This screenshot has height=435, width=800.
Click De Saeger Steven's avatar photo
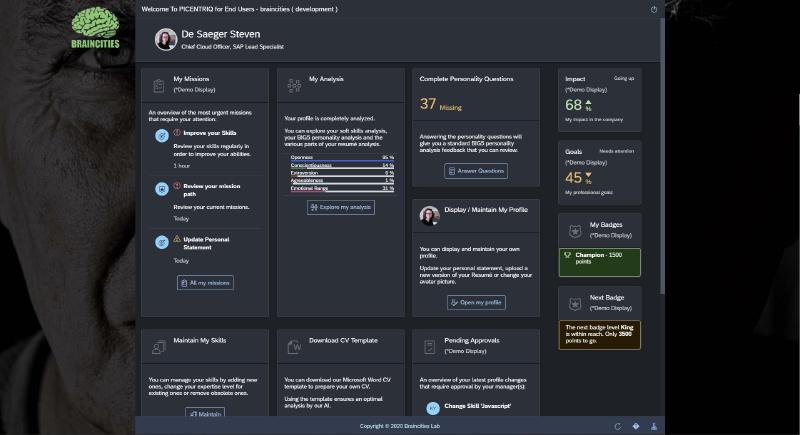[x=166, y=39]
